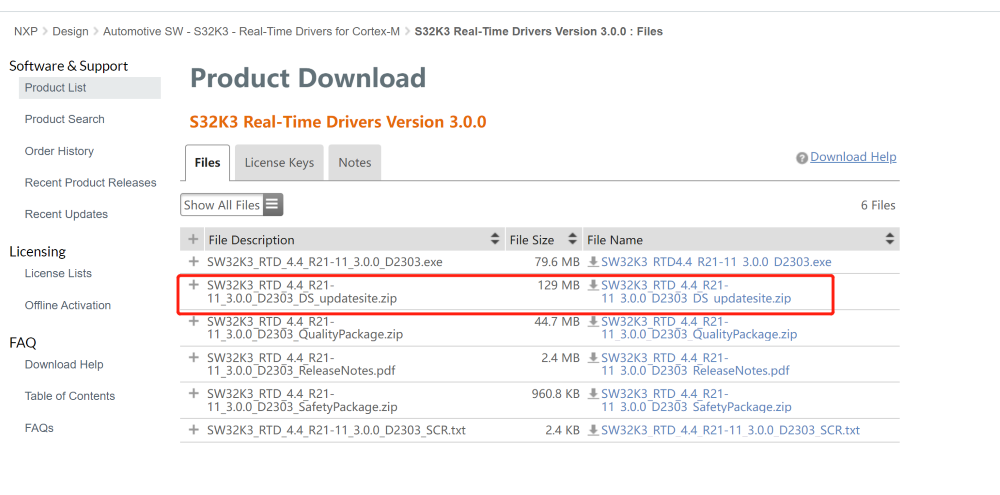Click the 2.4 KB file size cell
1000x495 pixels.
click(562, 430)
